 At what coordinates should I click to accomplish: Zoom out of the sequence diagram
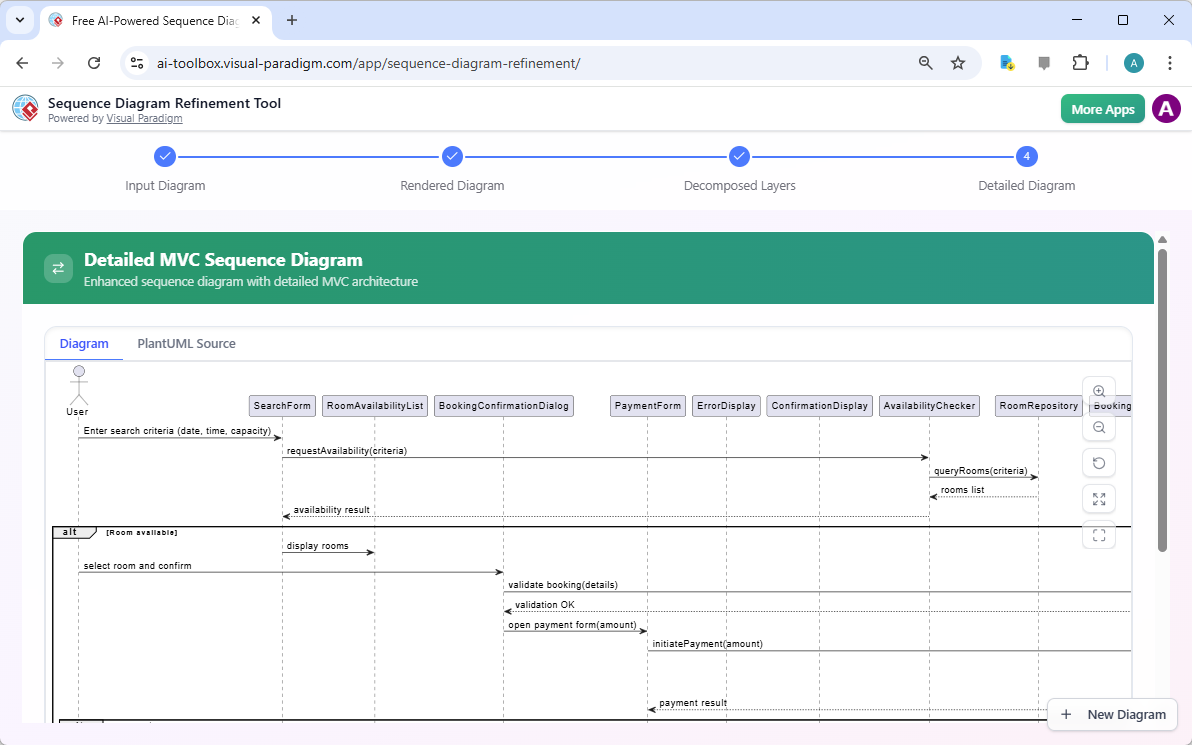click(x=1099, y=427)
